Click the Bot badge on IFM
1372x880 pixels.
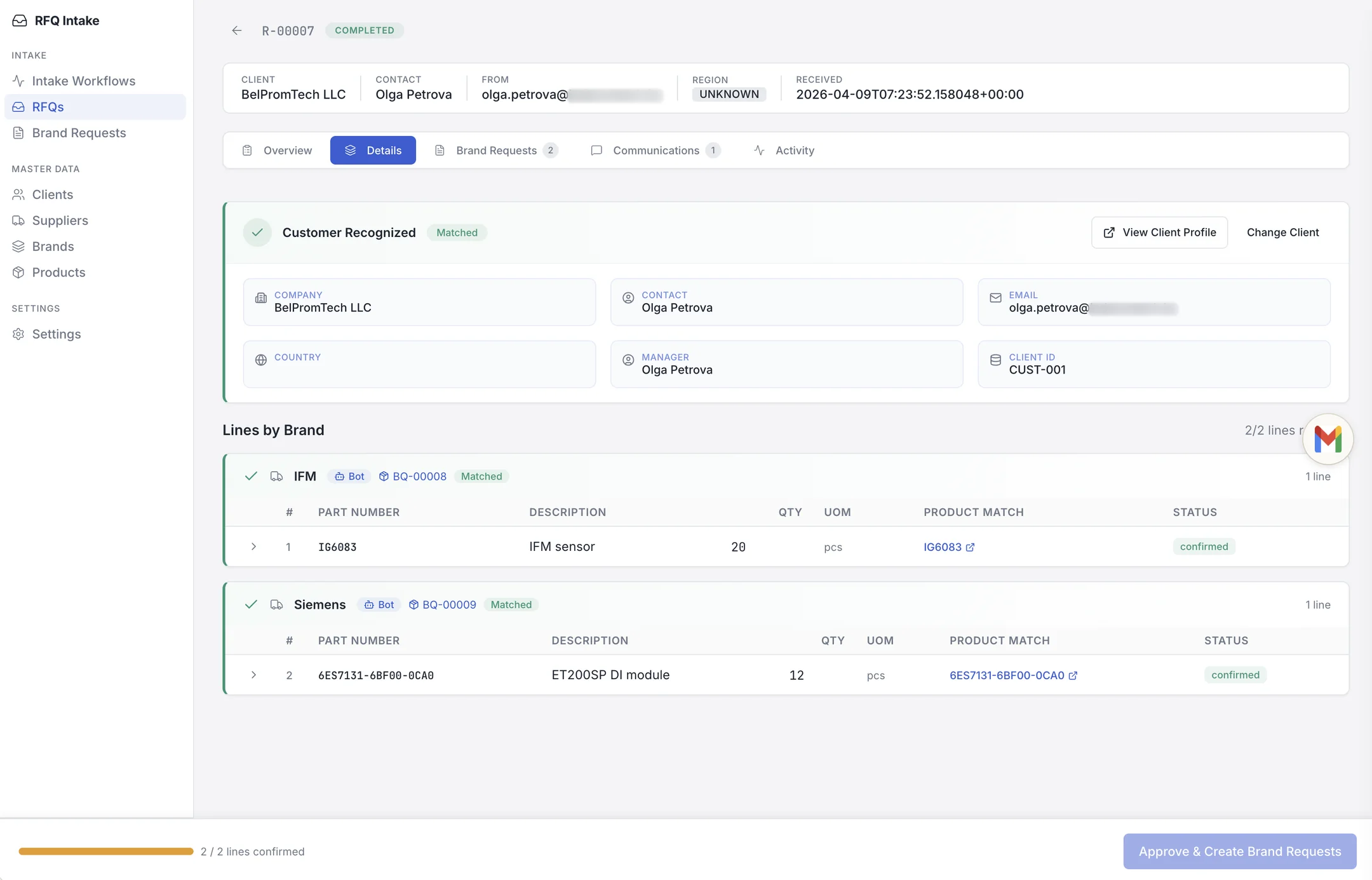coord(349,477)
